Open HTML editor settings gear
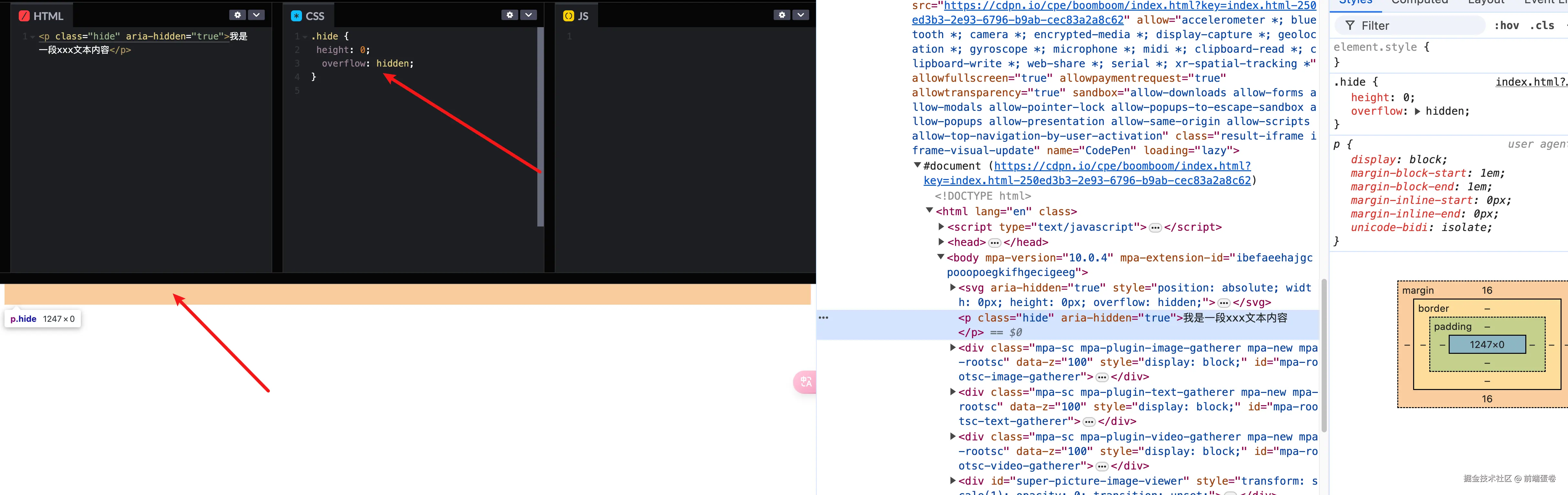Viewport: 1568px width, 495px height. click(x=237, y=15)
